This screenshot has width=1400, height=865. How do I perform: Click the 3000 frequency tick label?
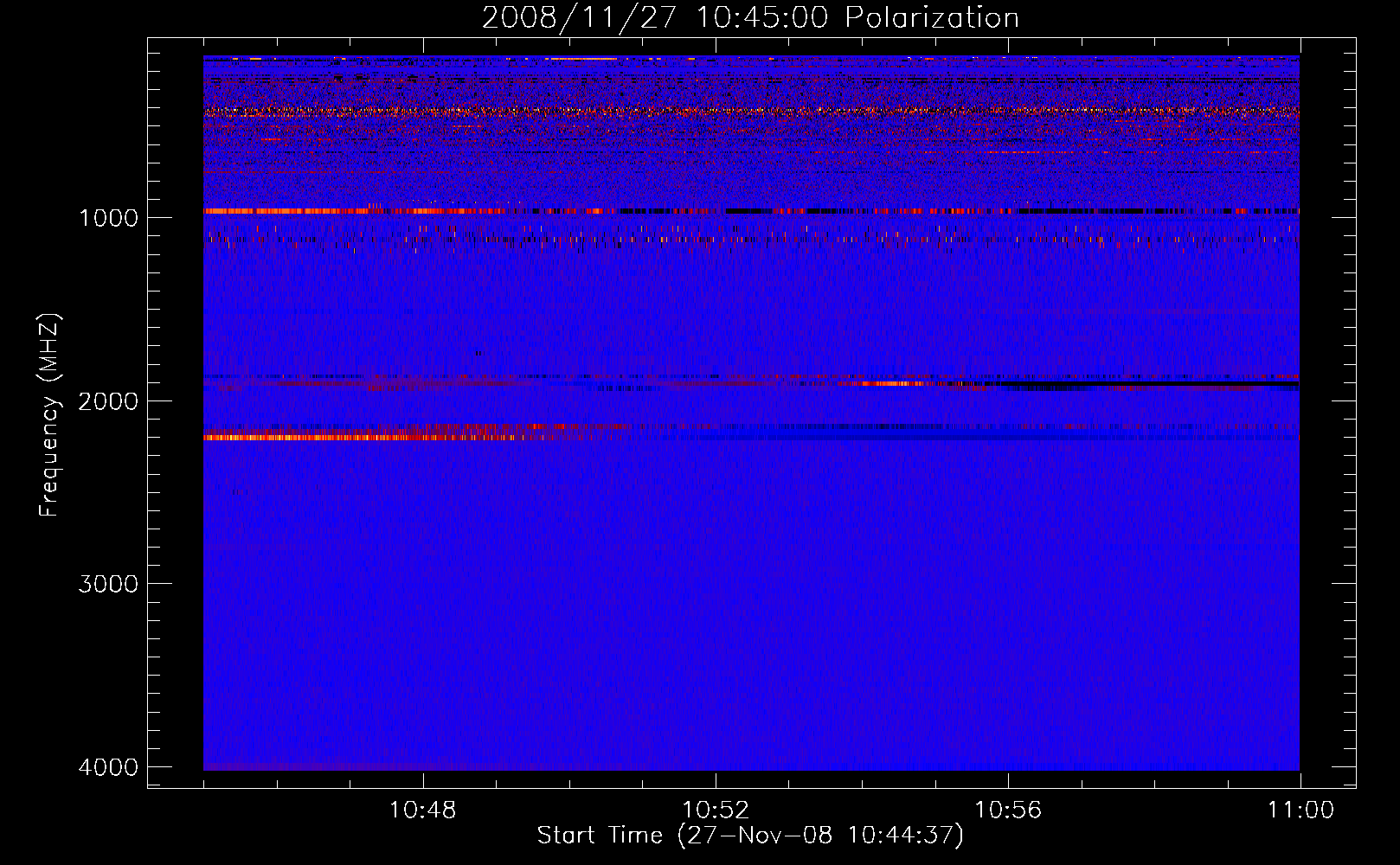click(x=108, y=584)
